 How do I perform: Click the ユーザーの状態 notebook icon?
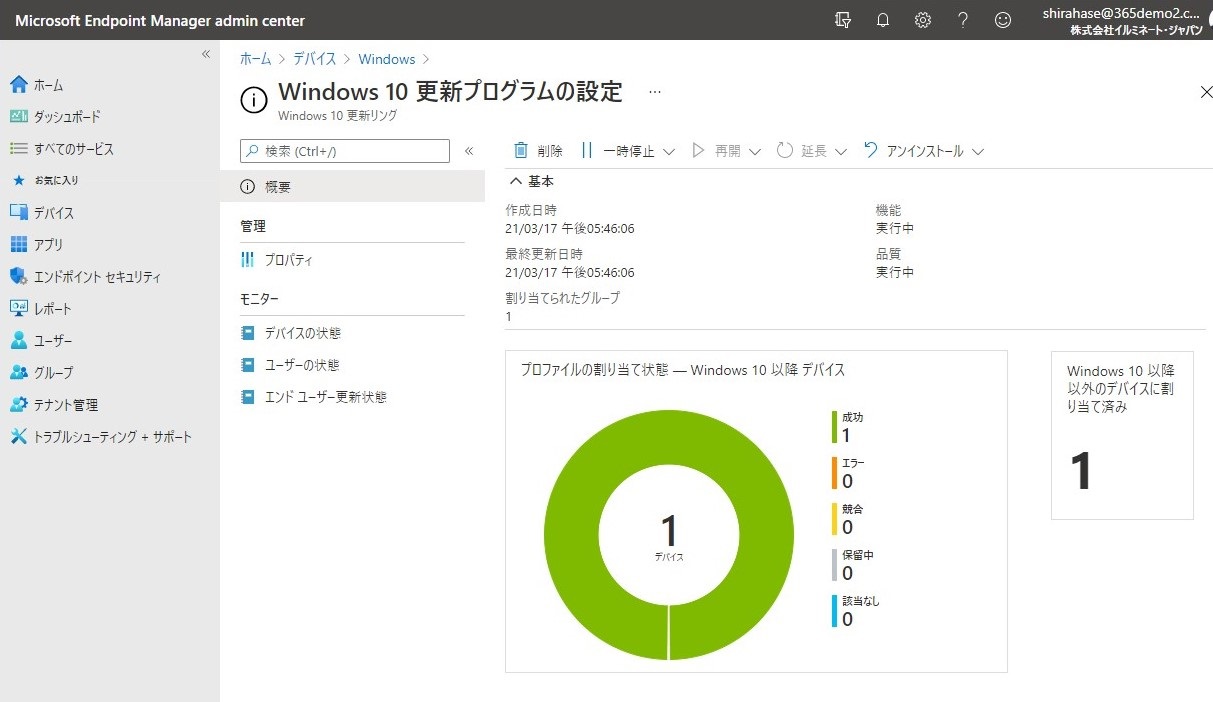[248, 365]
